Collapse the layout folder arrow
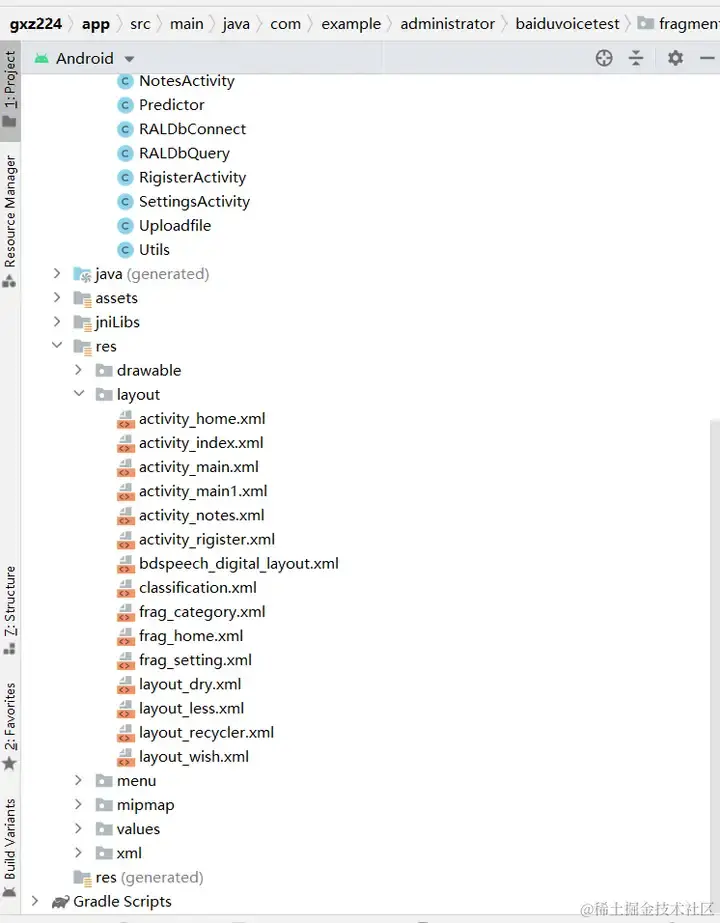Screen dimensions: 720x923 [x=79, y=394]
